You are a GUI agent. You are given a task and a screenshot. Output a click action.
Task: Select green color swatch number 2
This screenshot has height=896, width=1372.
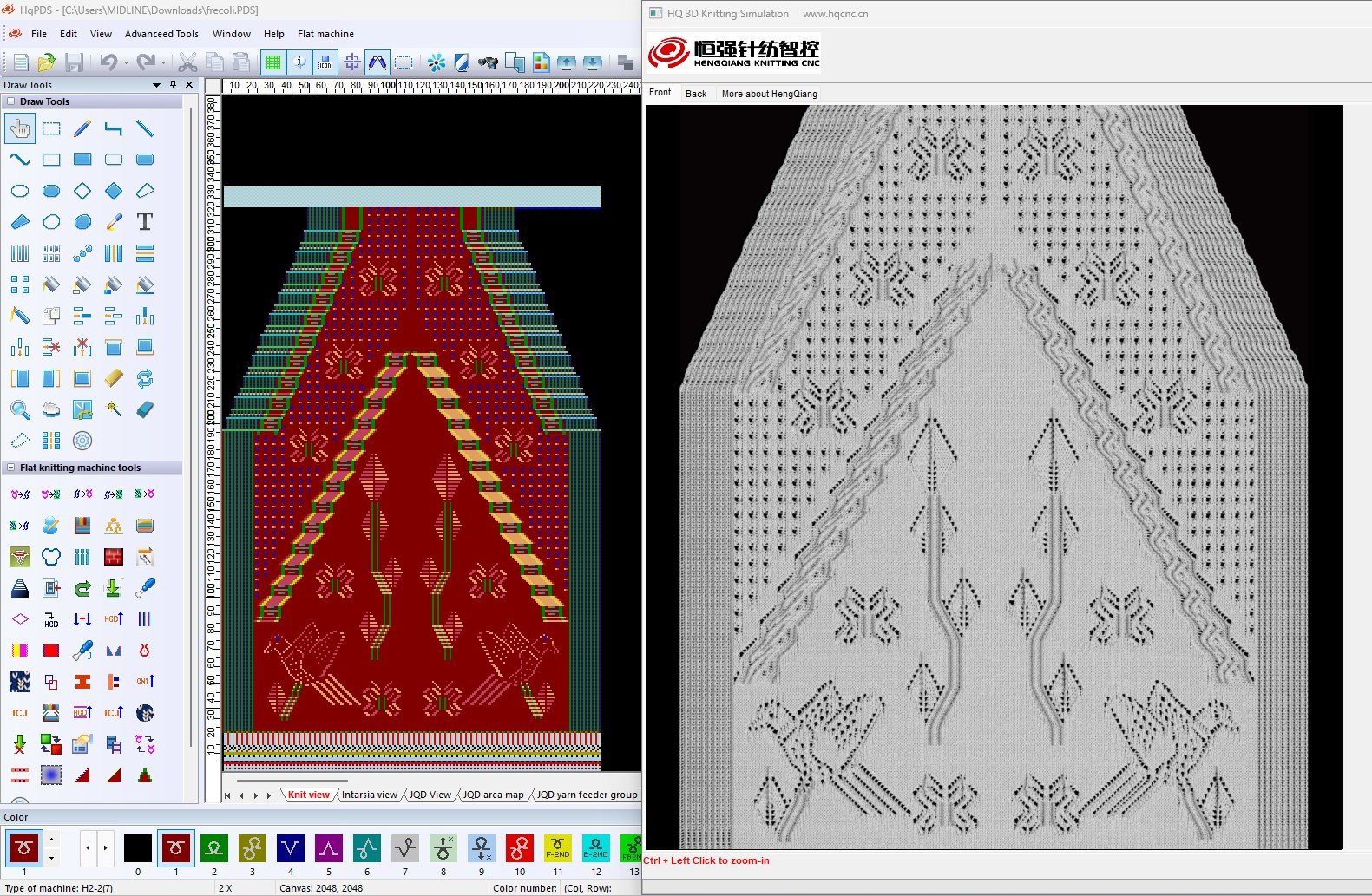(x=214, y=848)
